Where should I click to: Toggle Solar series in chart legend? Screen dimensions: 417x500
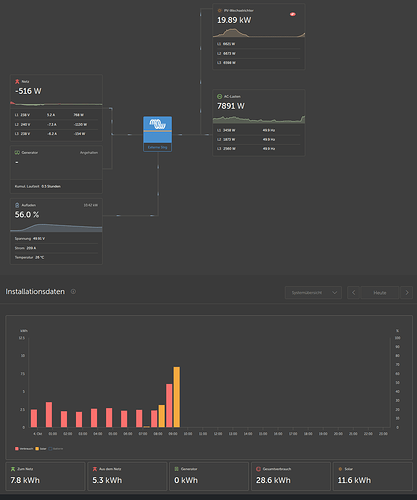click(x=41, y=449)
